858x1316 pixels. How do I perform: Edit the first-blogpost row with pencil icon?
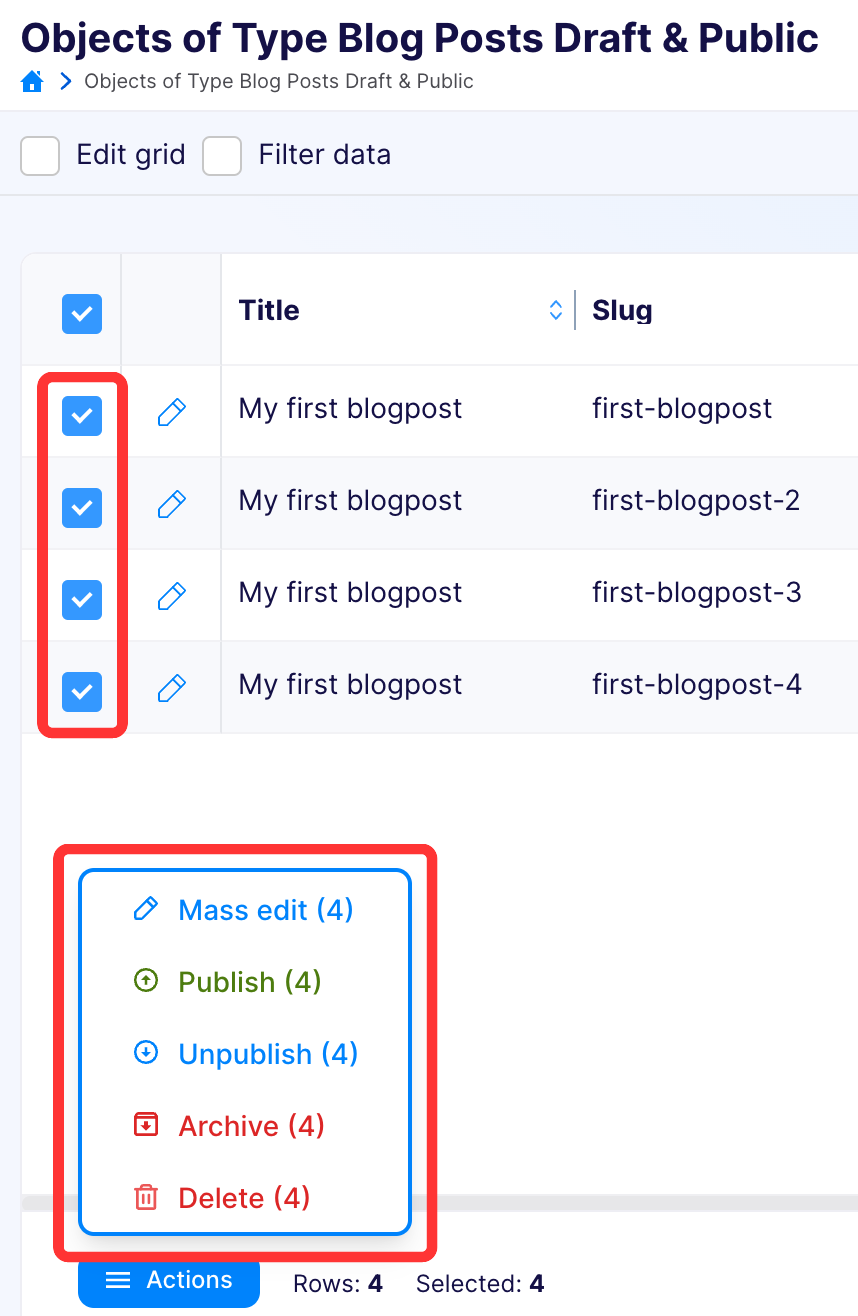[x=172, y=412]
